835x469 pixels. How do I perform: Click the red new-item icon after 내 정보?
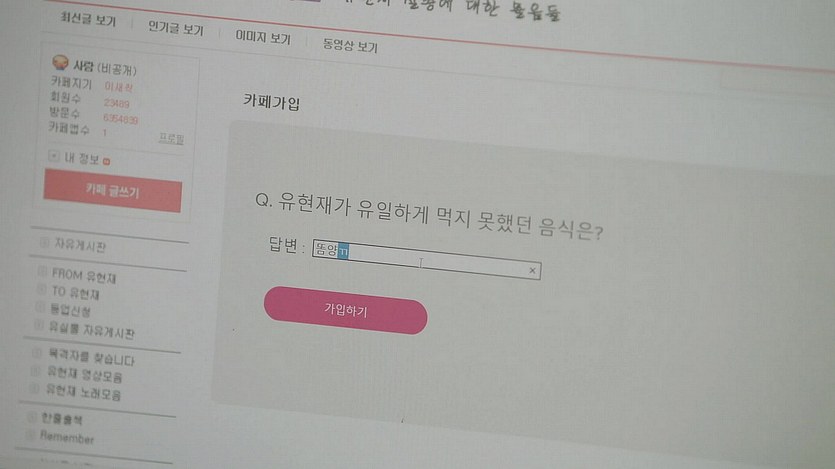(107, 161)
